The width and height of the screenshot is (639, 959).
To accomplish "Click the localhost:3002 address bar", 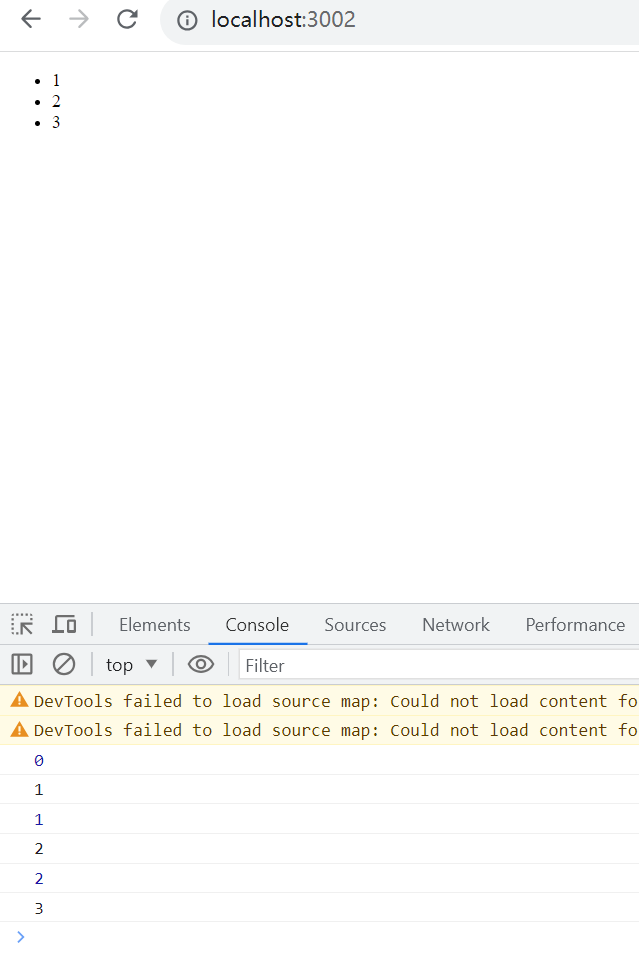I will pos(401,21).
